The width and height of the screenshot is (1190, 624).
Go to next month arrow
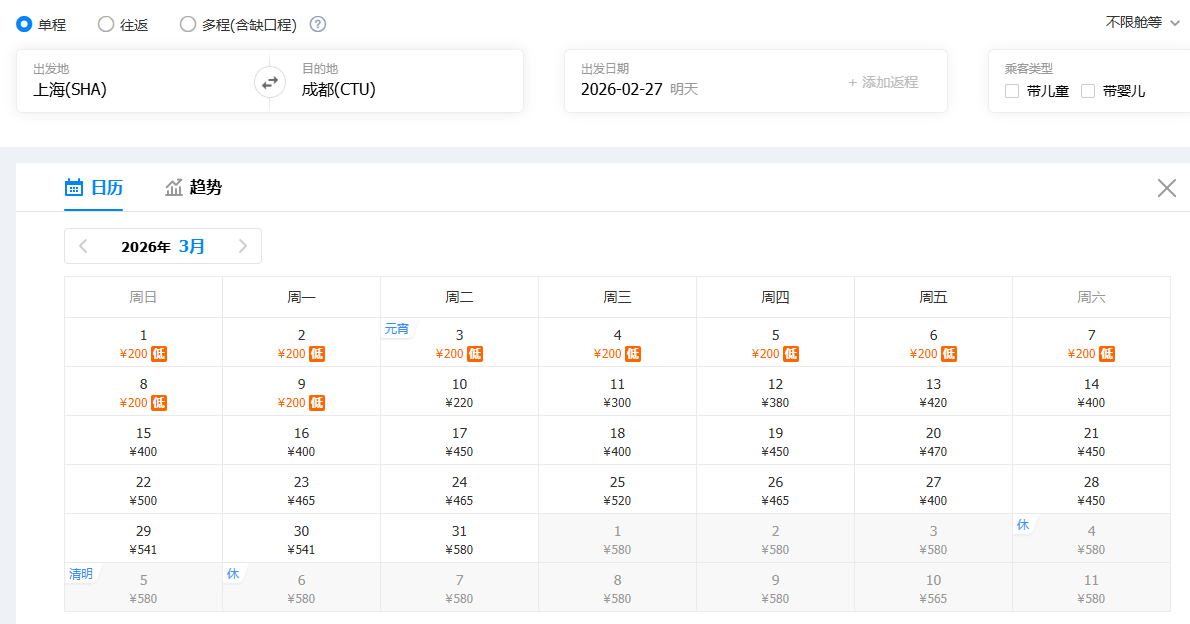[242, 246]
